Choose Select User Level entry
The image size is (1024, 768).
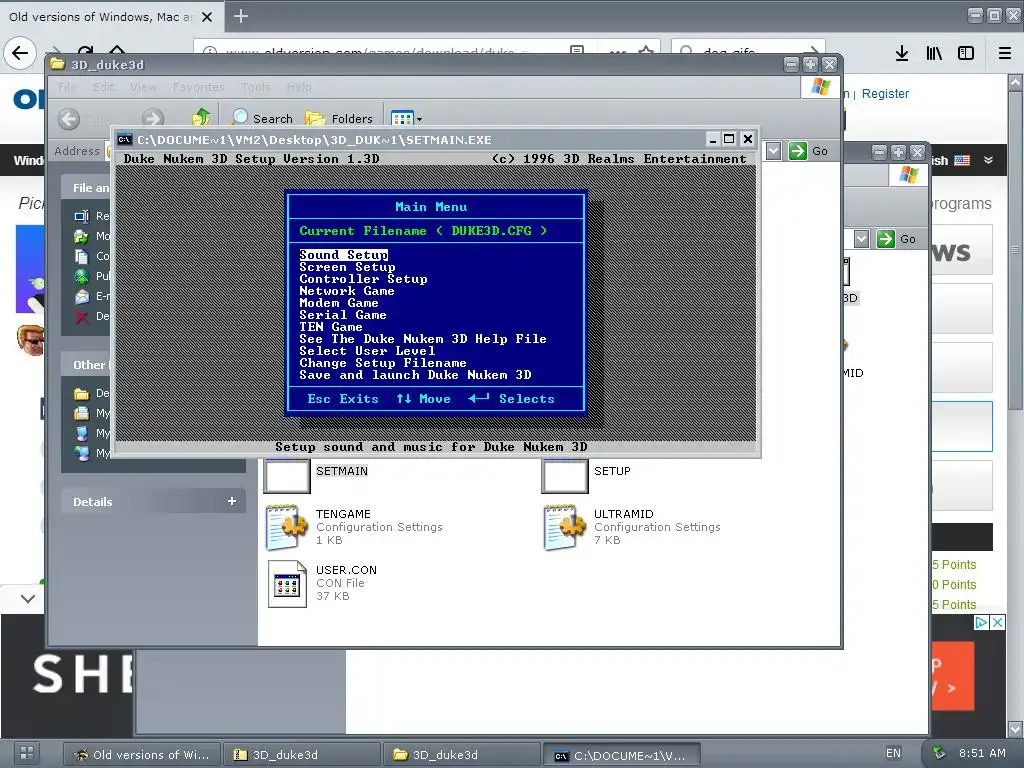(x=367, y=351)
